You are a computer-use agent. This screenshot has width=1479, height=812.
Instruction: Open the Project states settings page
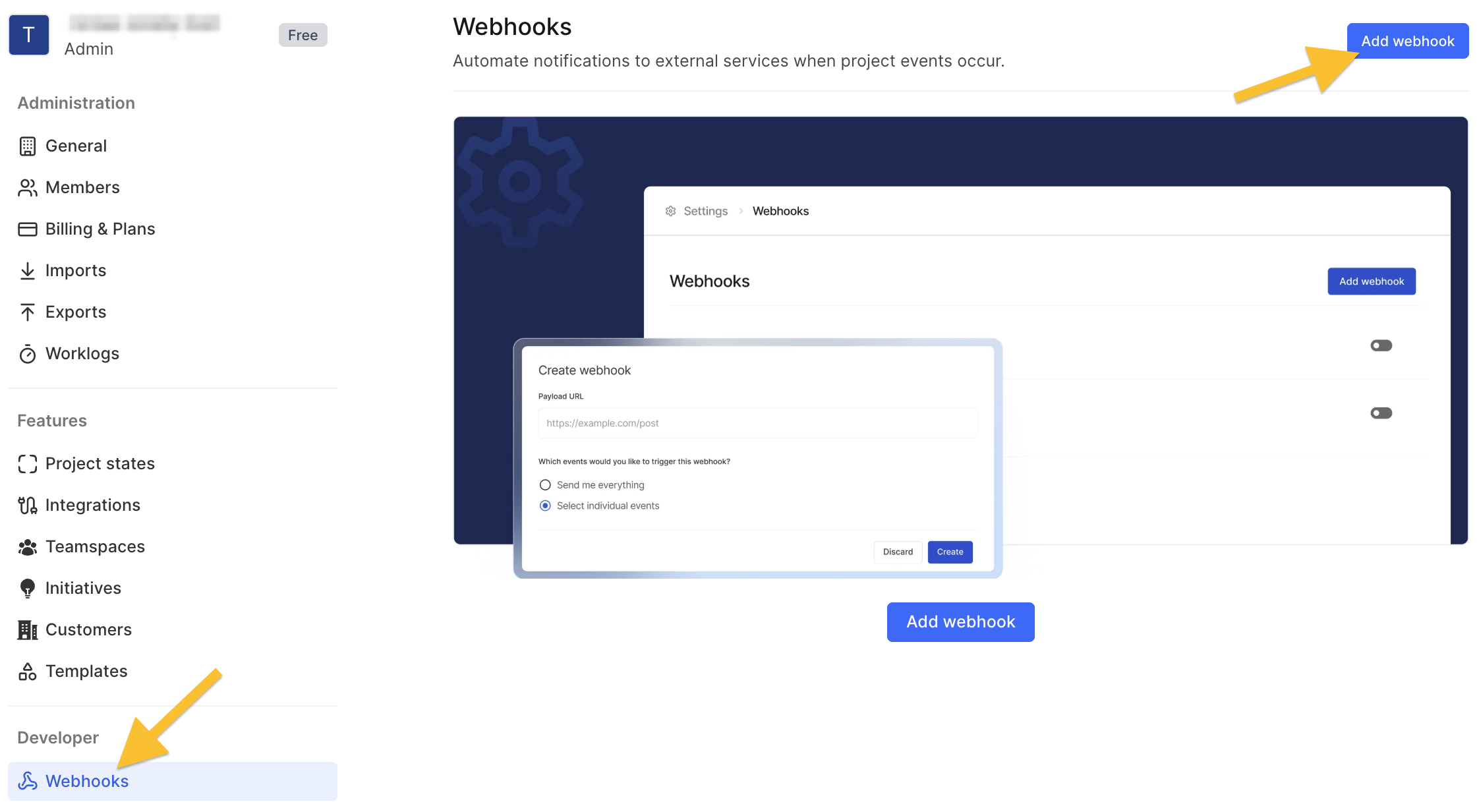tap(100, 463)
